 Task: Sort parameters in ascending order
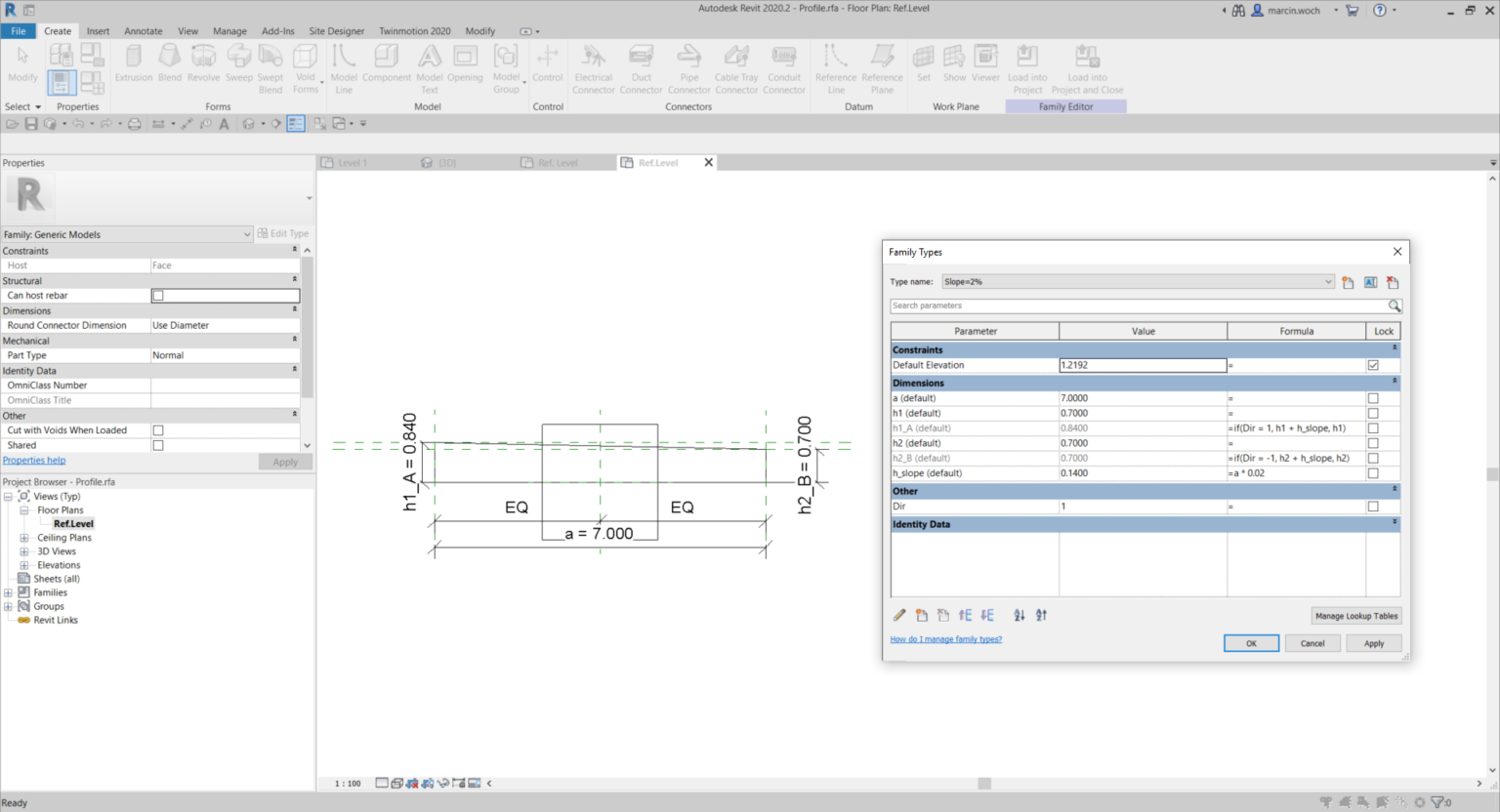coord(1019,615)
